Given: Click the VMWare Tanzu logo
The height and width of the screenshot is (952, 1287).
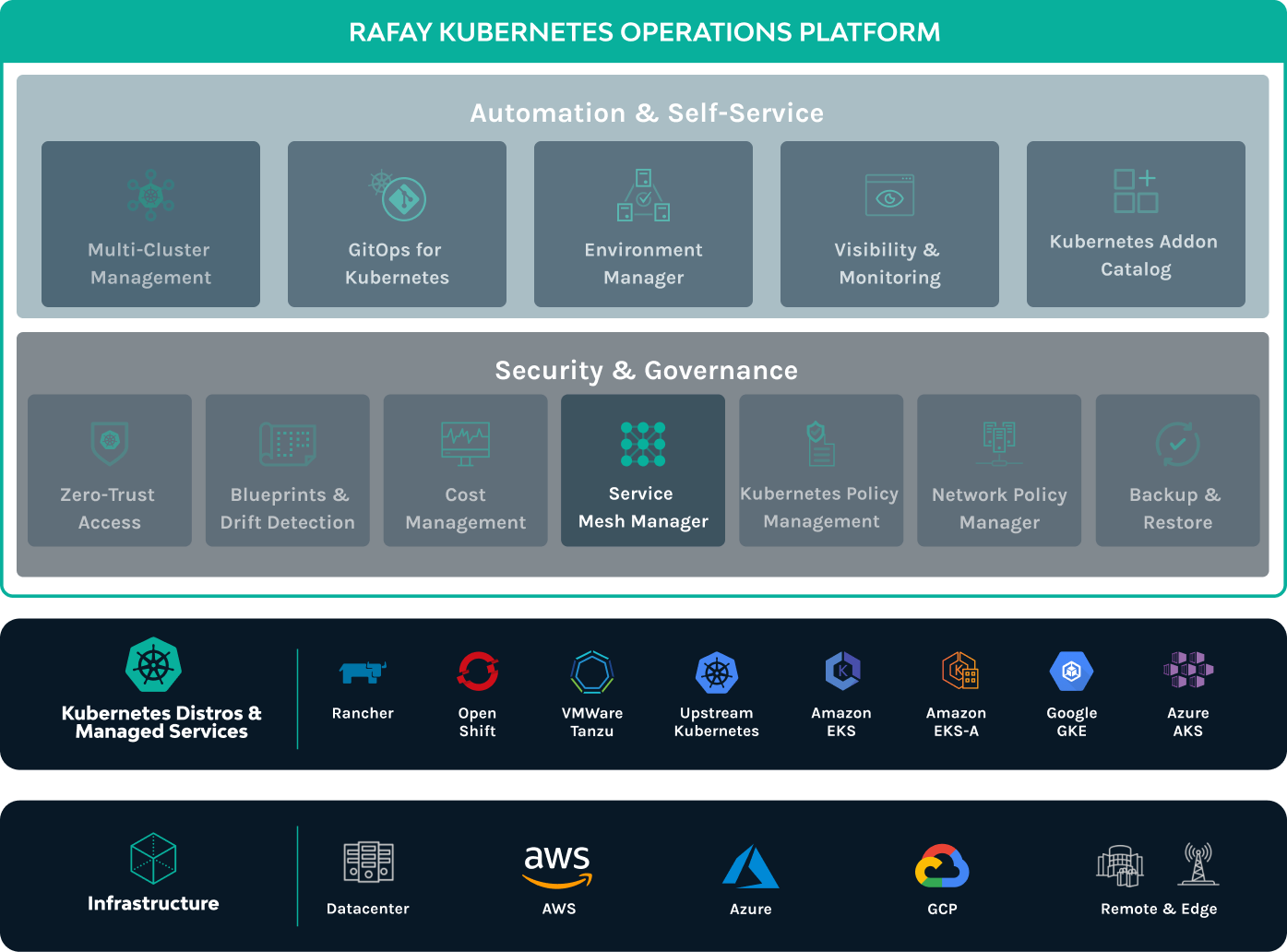Looking at the screenshot, I should 592,672.
